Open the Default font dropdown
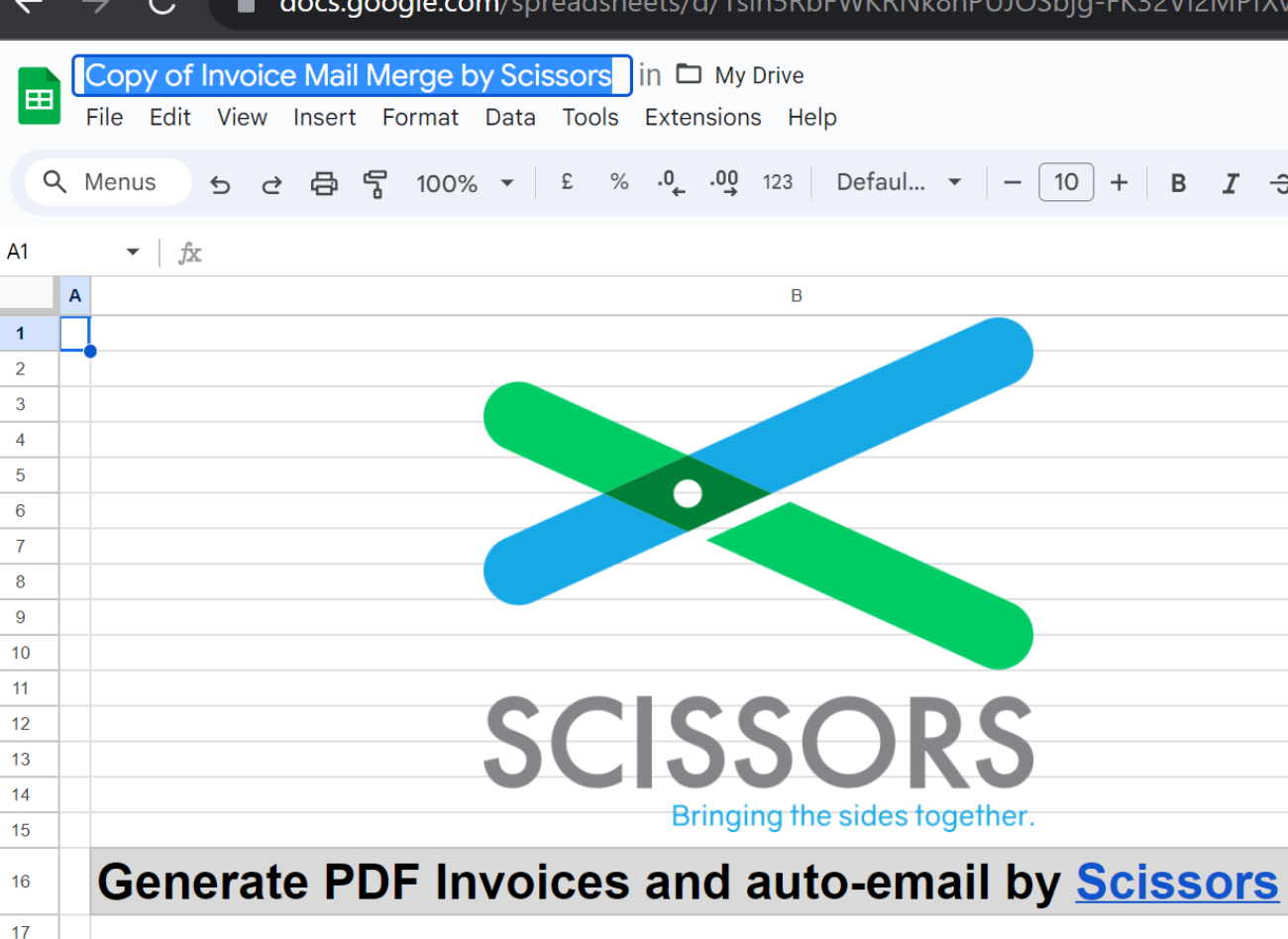Viewport: 1288px width, 939px height. click(898, 182)
